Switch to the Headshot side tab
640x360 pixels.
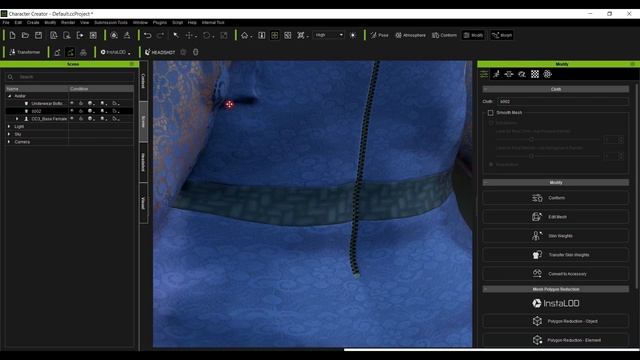pos(143,162)
